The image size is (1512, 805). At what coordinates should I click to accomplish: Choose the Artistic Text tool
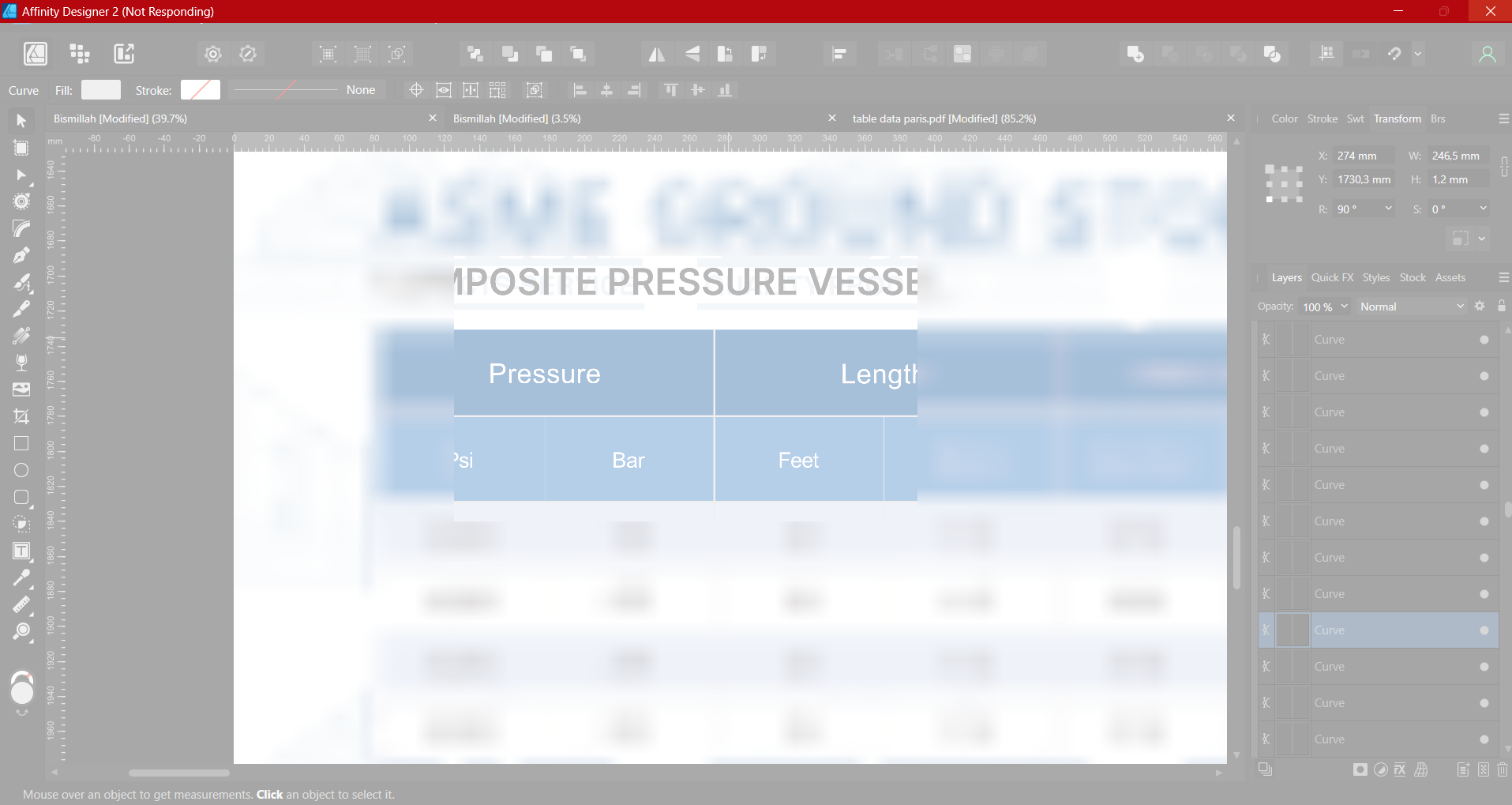[21, 551]
